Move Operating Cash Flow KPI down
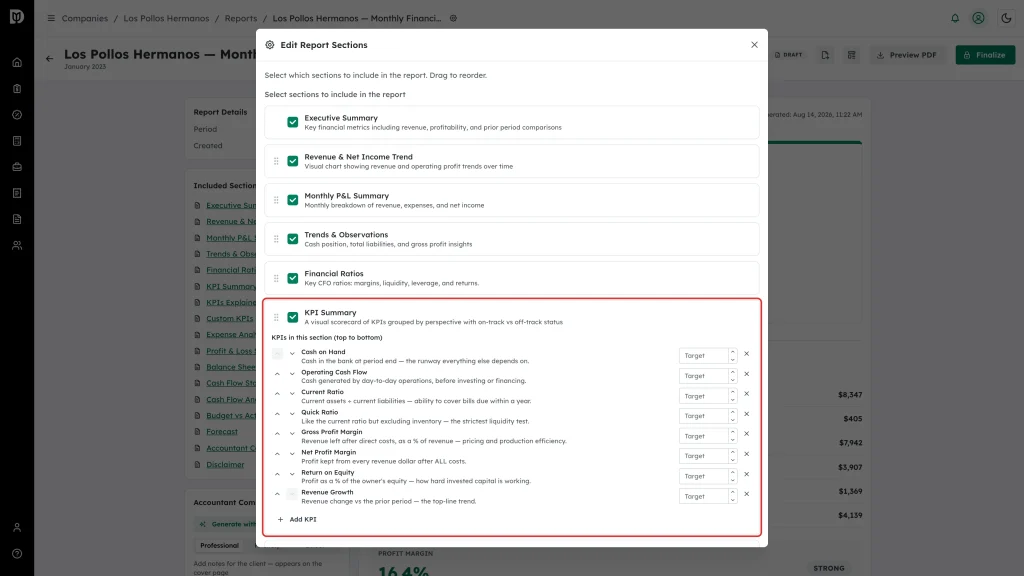1024x576 pixels. click(x=292, y=374)
